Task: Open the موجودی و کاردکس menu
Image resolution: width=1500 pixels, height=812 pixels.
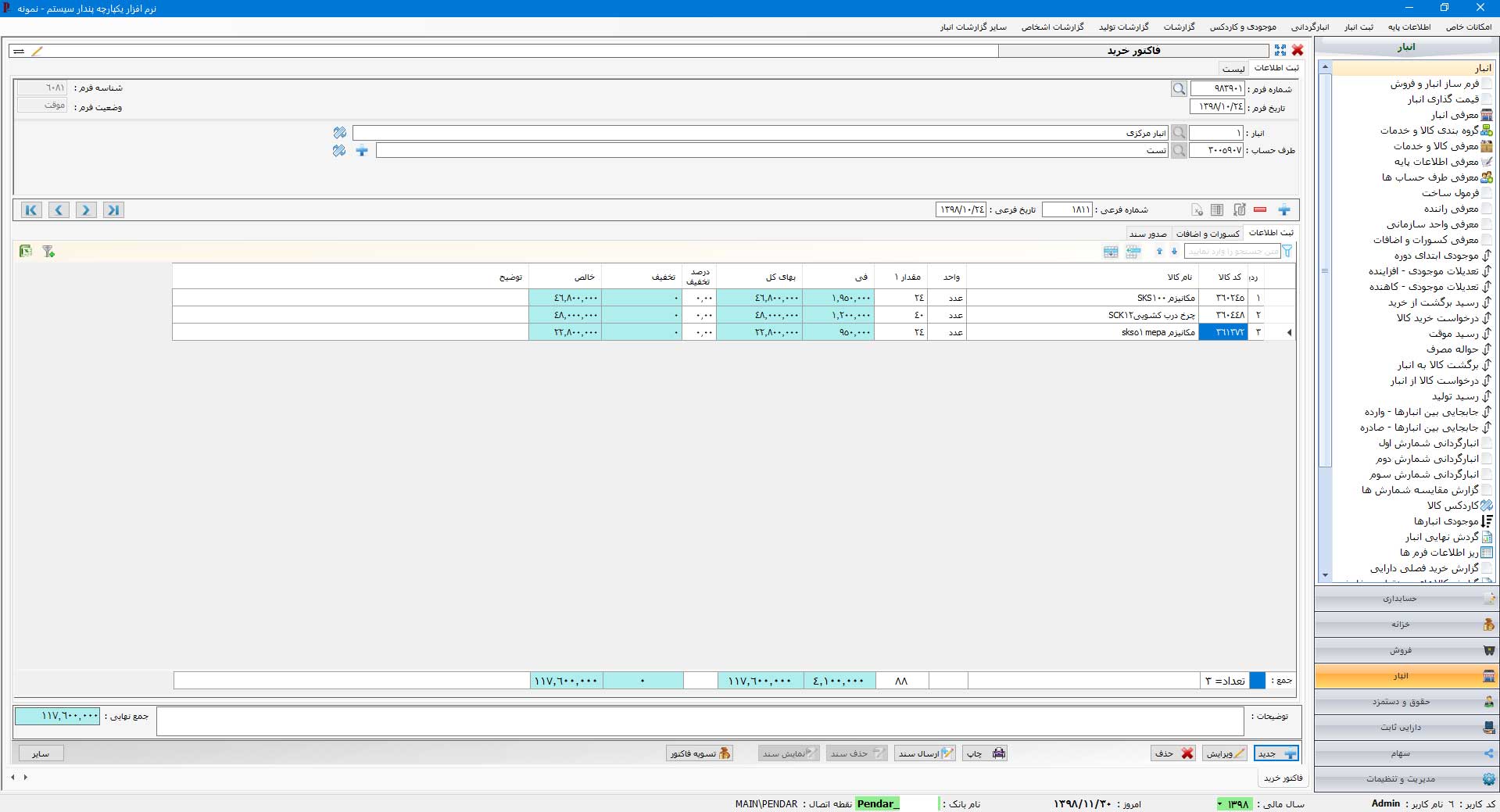Action: tap(1243, 27)
